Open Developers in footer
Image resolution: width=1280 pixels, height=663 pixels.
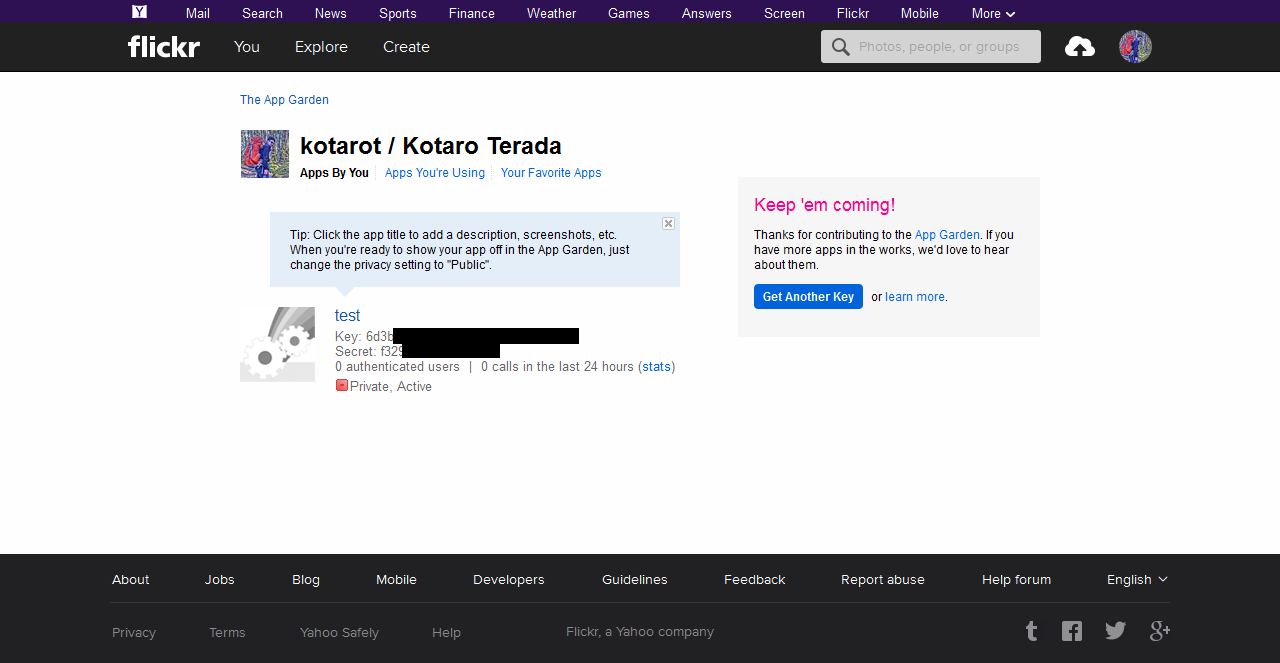[509, 579]
